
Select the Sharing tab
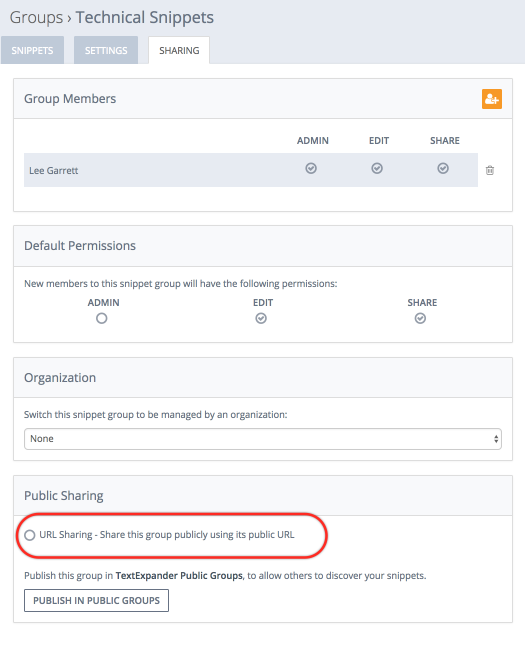coord(179,50)
